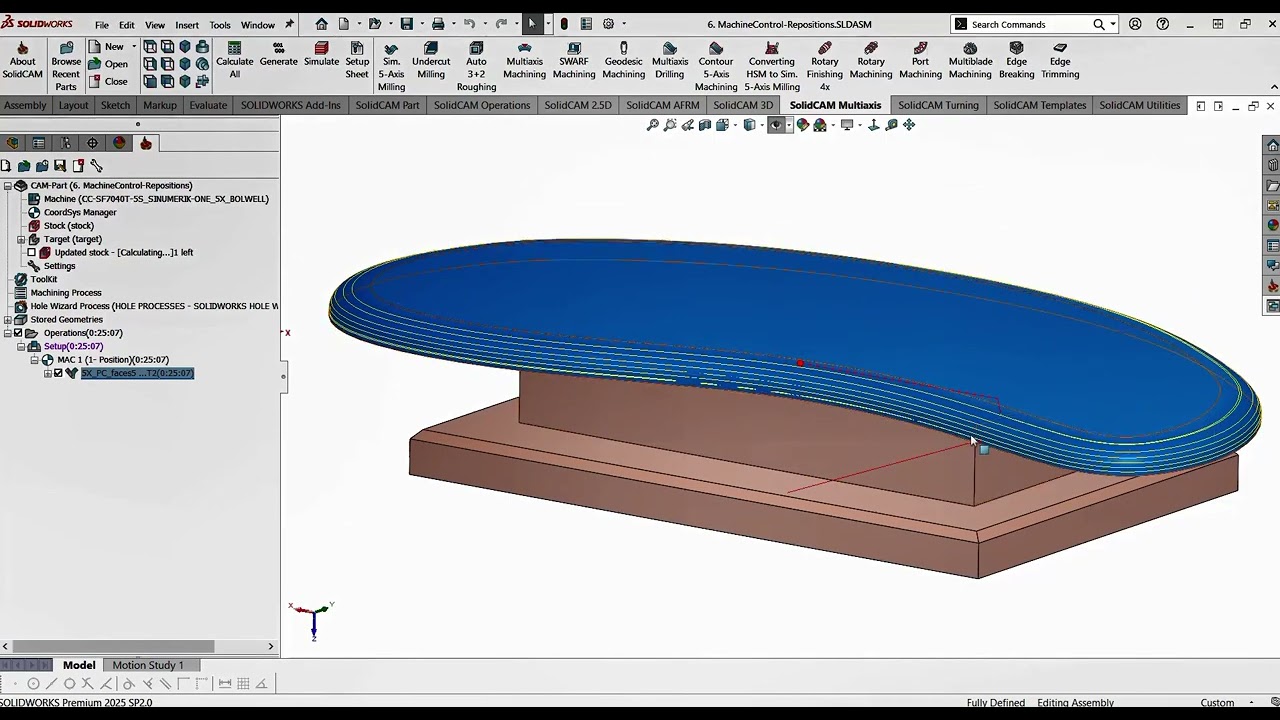The width and height of the screenshot is (1280, 720).
Task: Choose Multiaxis Machining operation
Action: tap(524, 61)
